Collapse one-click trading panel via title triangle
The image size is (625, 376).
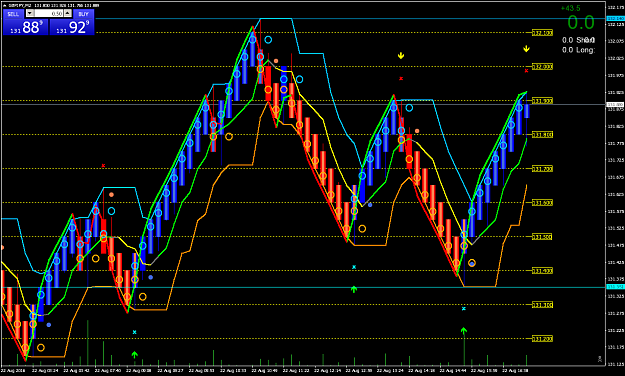click(5, 5)
